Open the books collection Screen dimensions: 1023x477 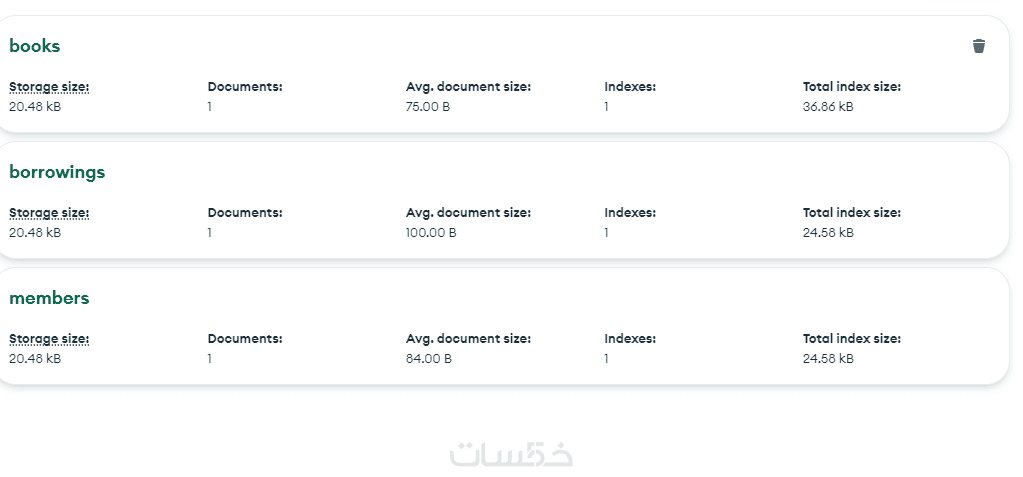click(x=35, y=46)
